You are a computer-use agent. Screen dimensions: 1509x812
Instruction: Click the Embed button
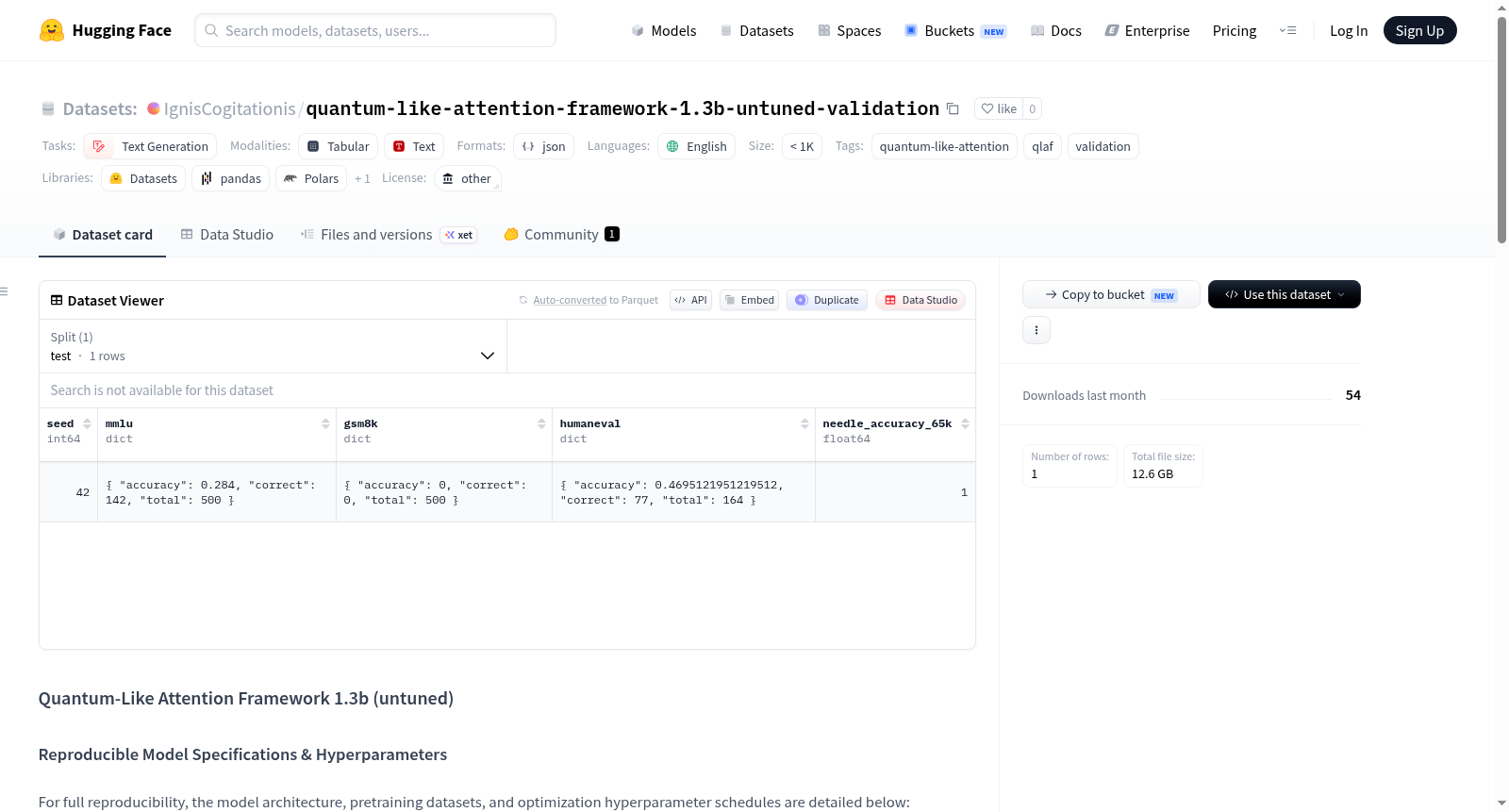pos(749,300)
